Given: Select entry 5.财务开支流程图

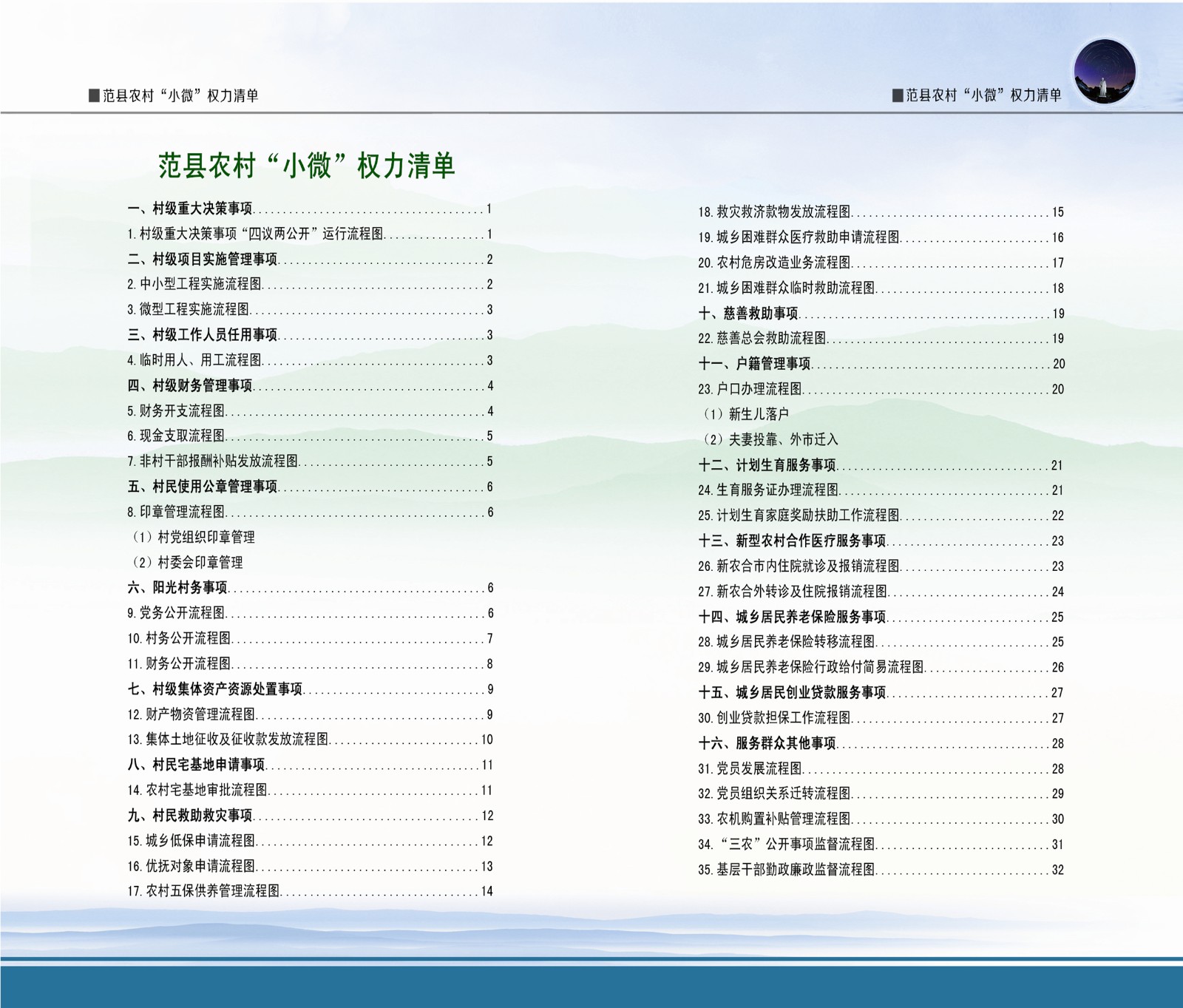Looking at the screenshot, I should point(310,411).
